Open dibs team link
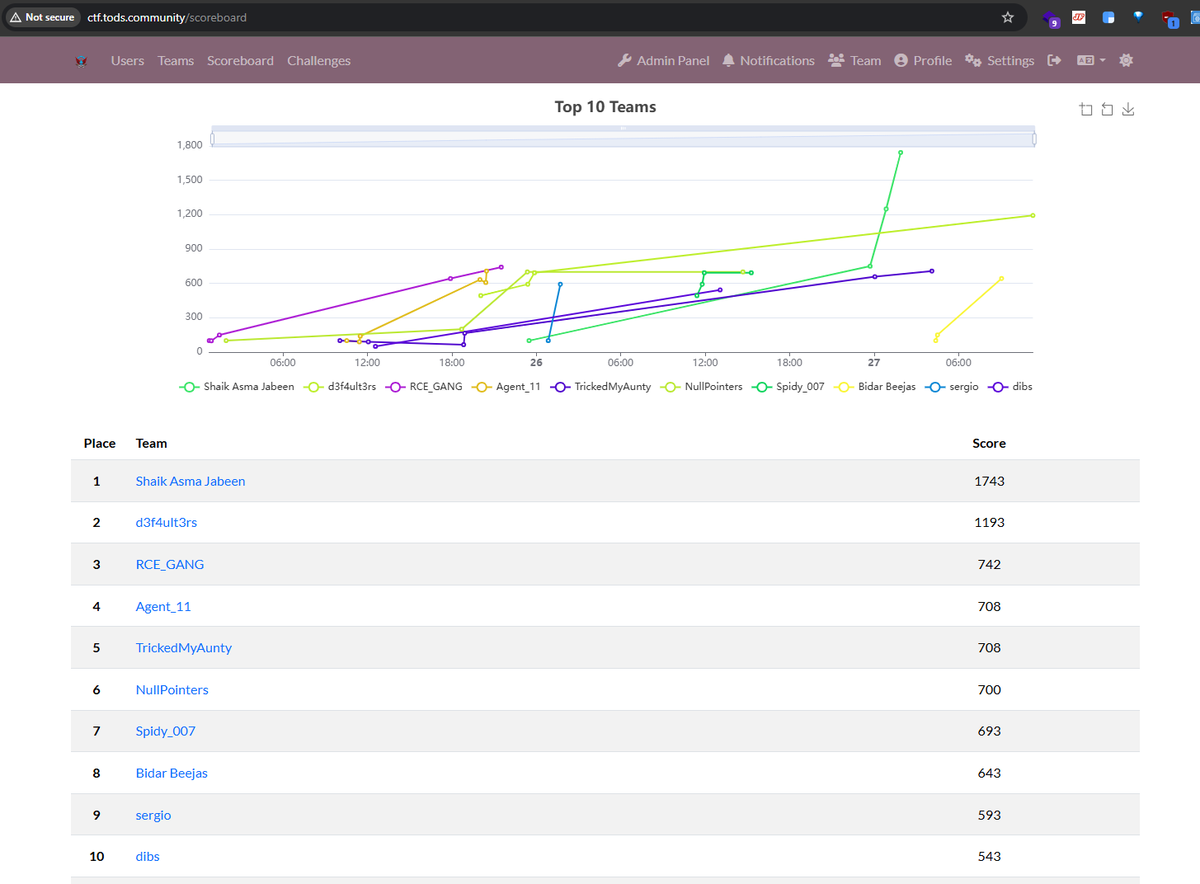1200x884 pixels. pyautogui.click(x=147, y=856)
